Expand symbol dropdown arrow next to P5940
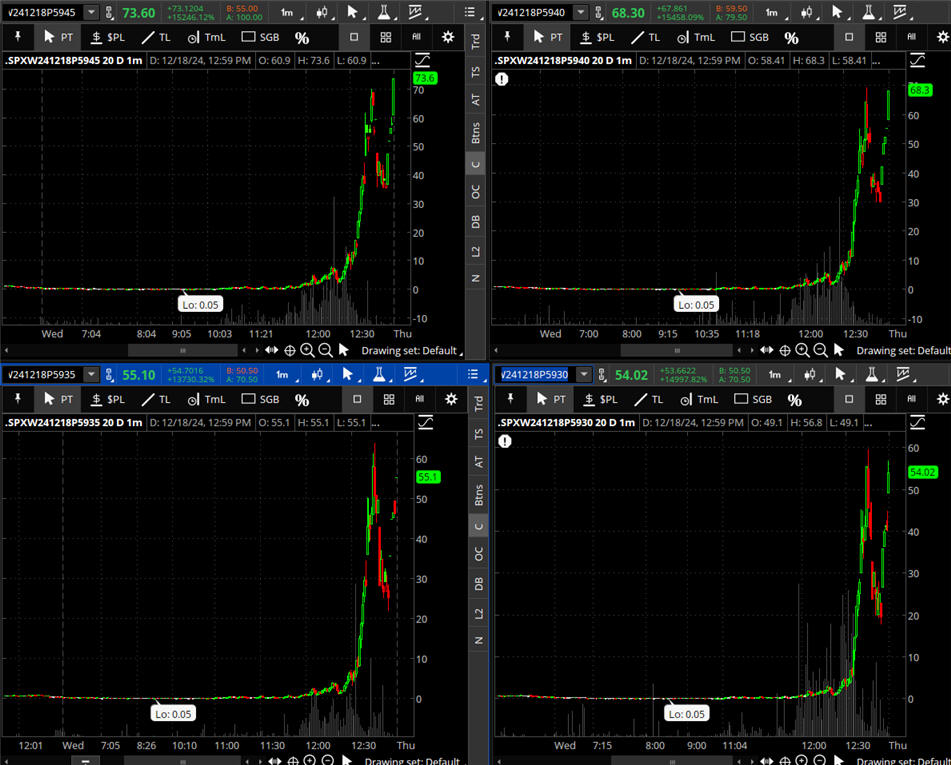The image size is (951, 765). (x=580, y=12)
